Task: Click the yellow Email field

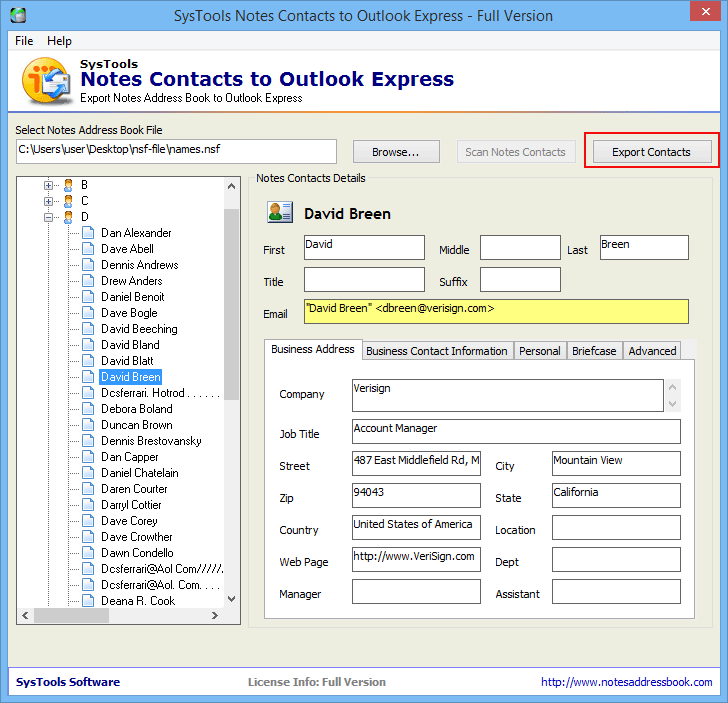Action: 496,311
